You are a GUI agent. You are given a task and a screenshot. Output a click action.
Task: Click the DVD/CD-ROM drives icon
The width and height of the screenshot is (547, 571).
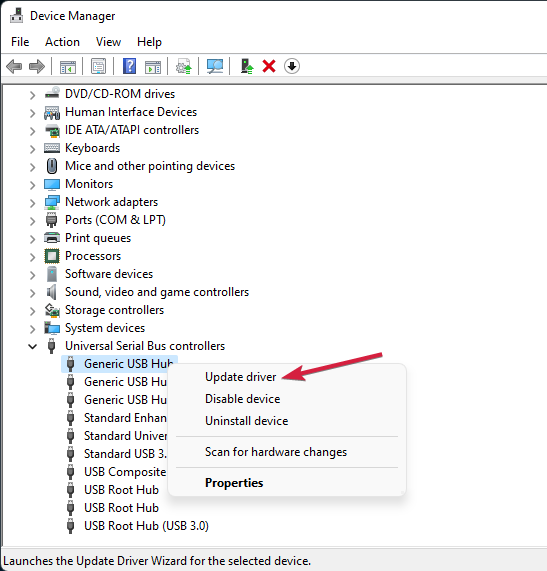[52, 93]
